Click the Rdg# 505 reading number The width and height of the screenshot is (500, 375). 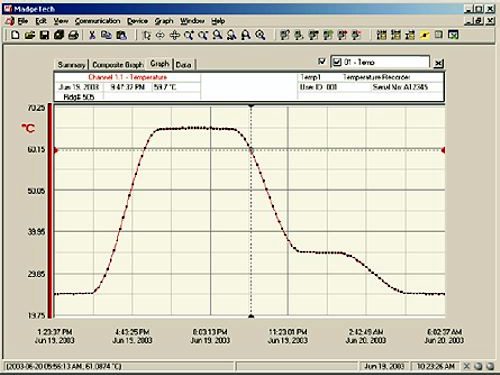point(79,97)
